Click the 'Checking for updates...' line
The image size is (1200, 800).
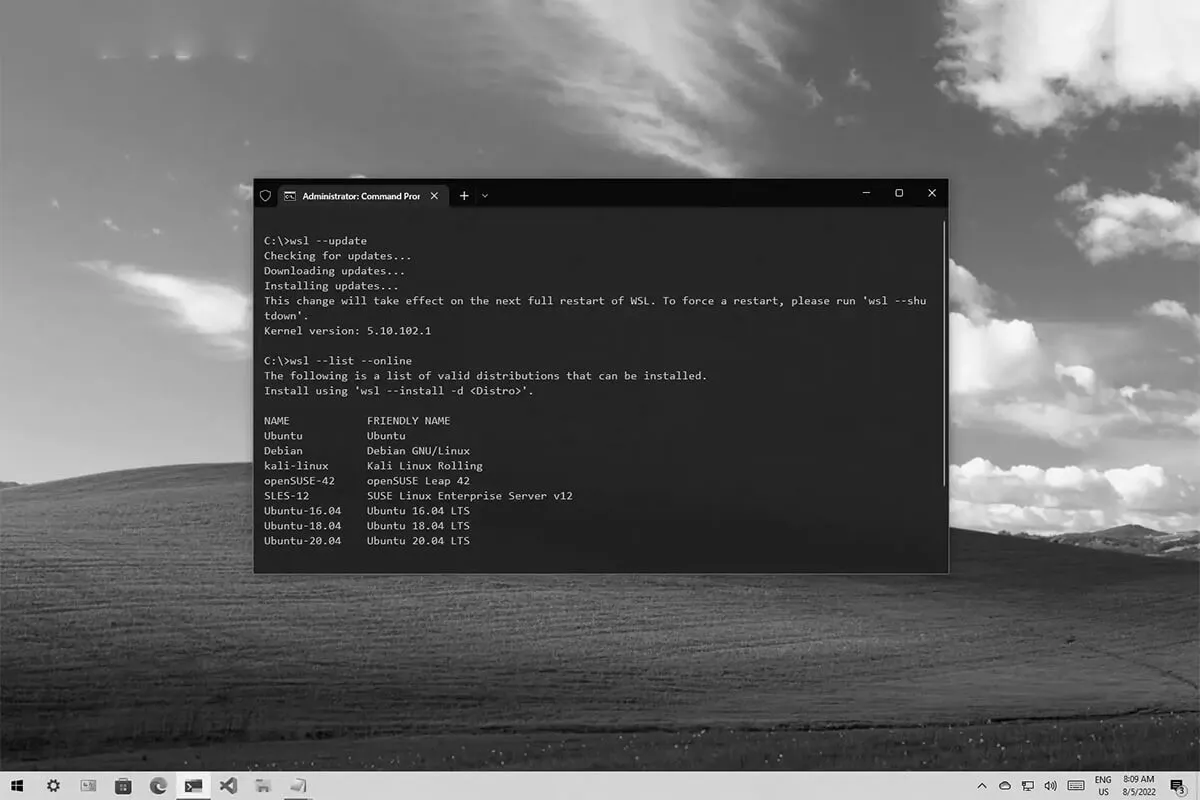click(x=337, y=256)
